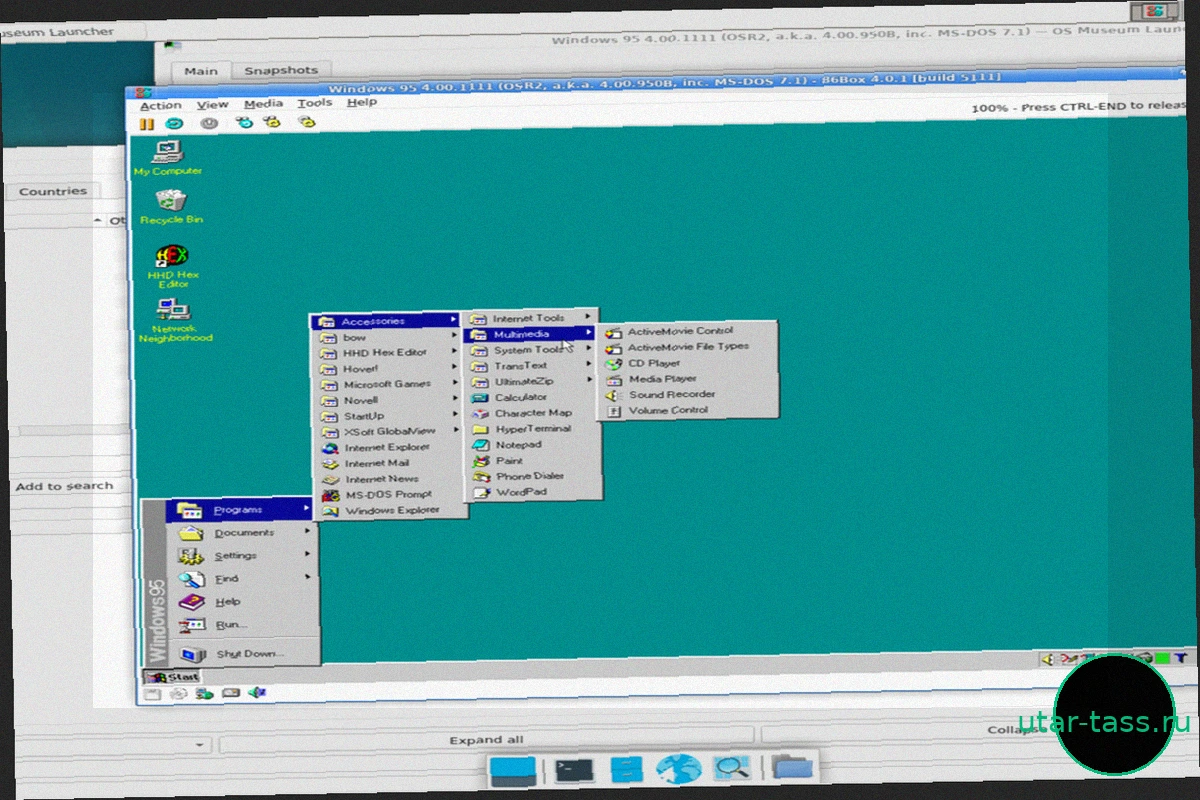Viewport: 1200px width, 800px height.
Task: Click the Internet Explorer icon in Programs
Action: point(329,448)
